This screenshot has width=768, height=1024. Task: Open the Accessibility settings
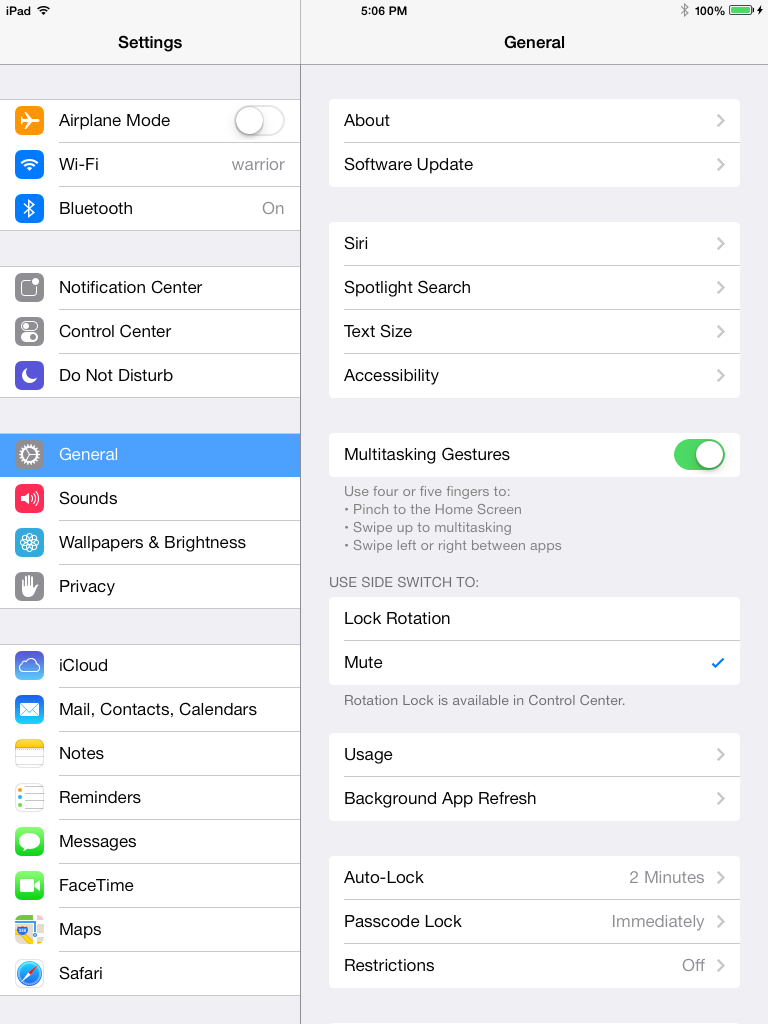(534, 376)
